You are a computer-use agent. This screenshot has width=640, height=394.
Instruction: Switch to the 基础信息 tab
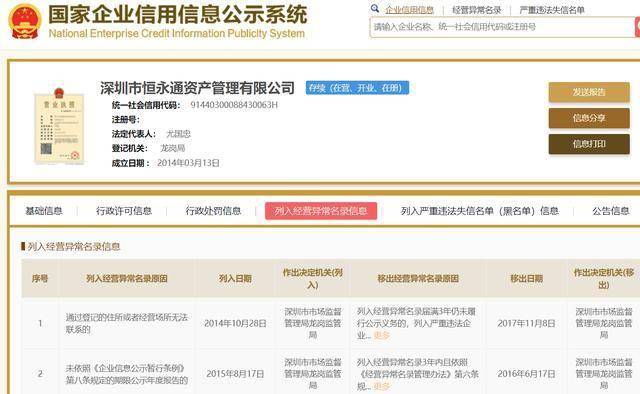pyautogui.click(x=44, y=211)
